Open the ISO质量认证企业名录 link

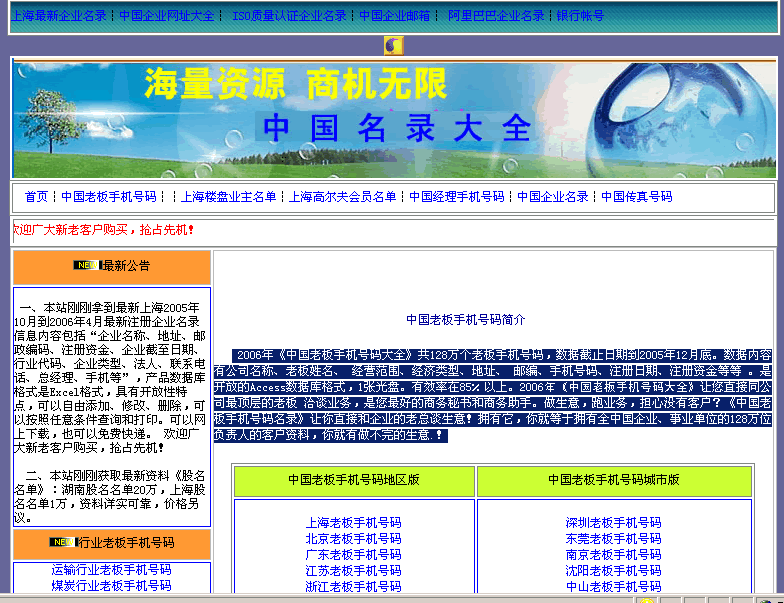tap(289, 16)
